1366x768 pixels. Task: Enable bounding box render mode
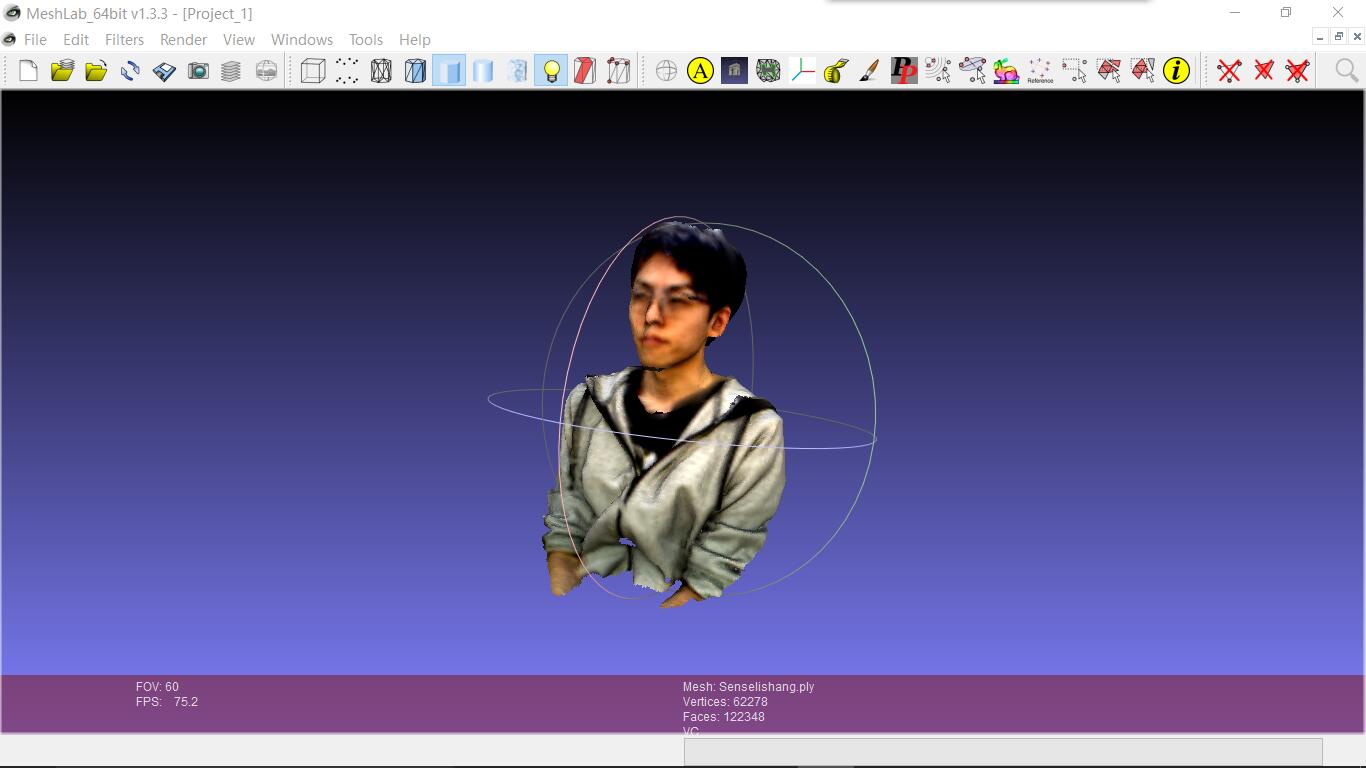[313, 70]
